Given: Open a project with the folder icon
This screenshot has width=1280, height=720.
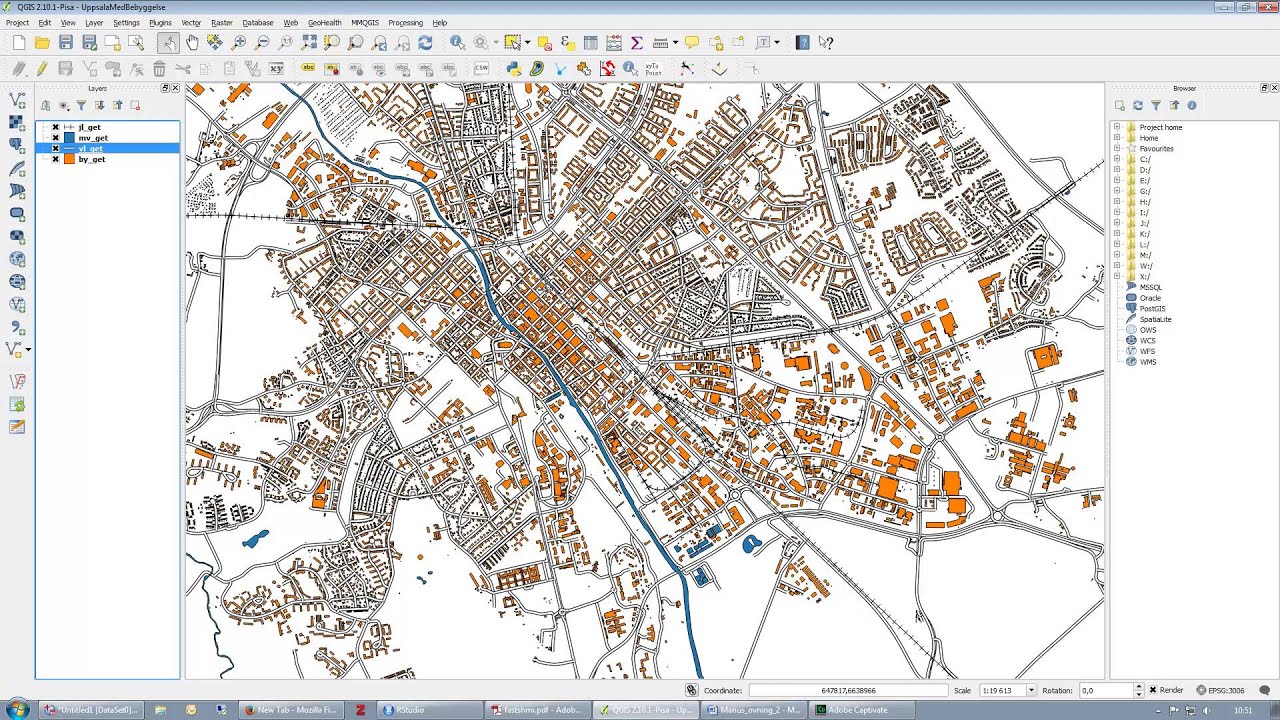Looking at the screenshot, I should click(x=42, y=43).
